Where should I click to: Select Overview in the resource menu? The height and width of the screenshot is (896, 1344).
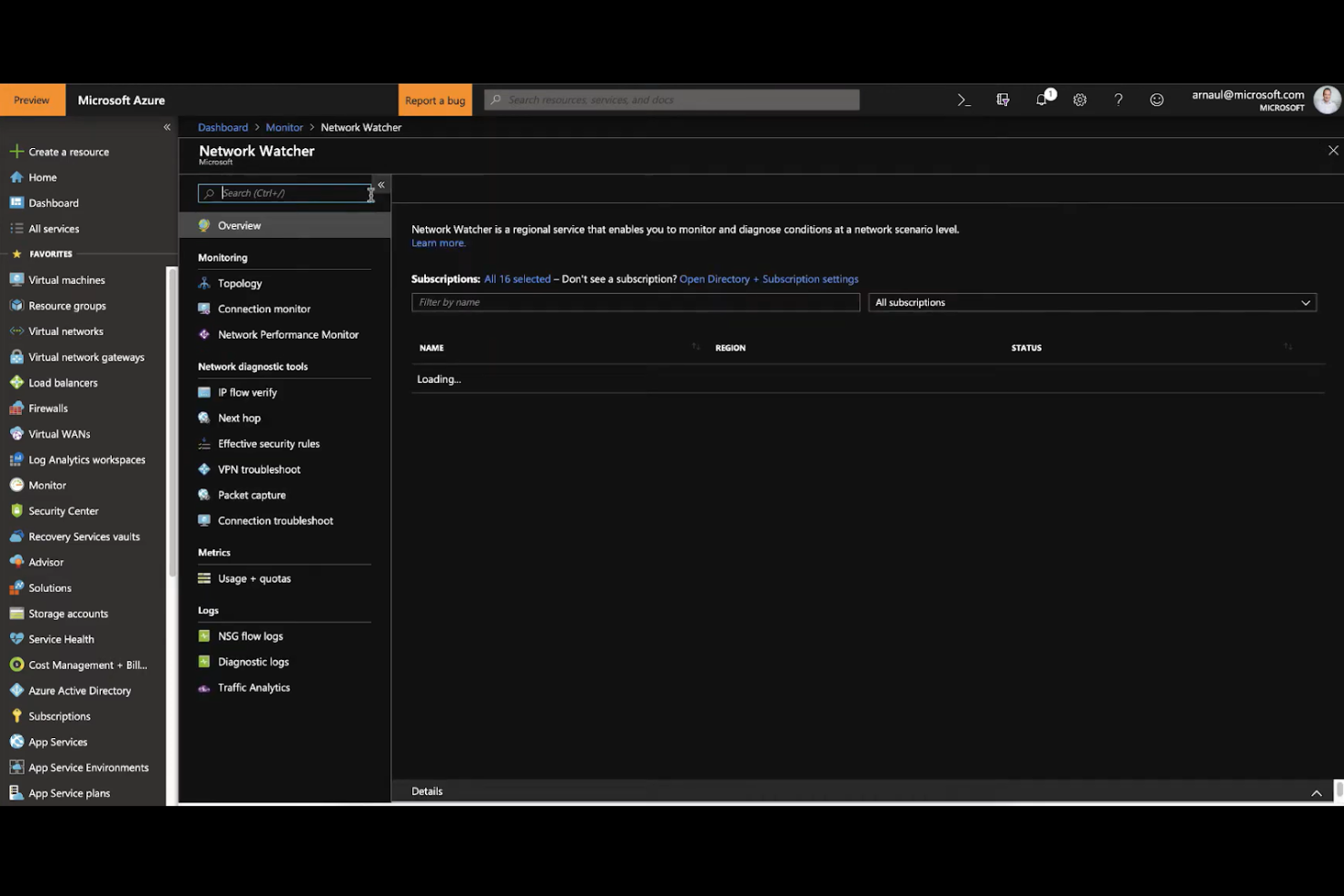(x=284, y=225)
